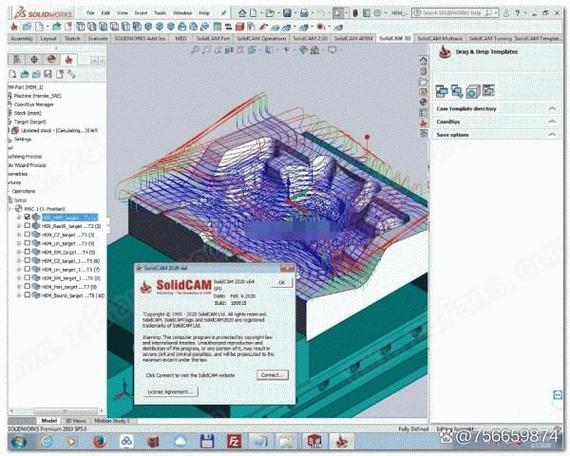
Task: Switch to the Model bottom tab
Action: 49,421
